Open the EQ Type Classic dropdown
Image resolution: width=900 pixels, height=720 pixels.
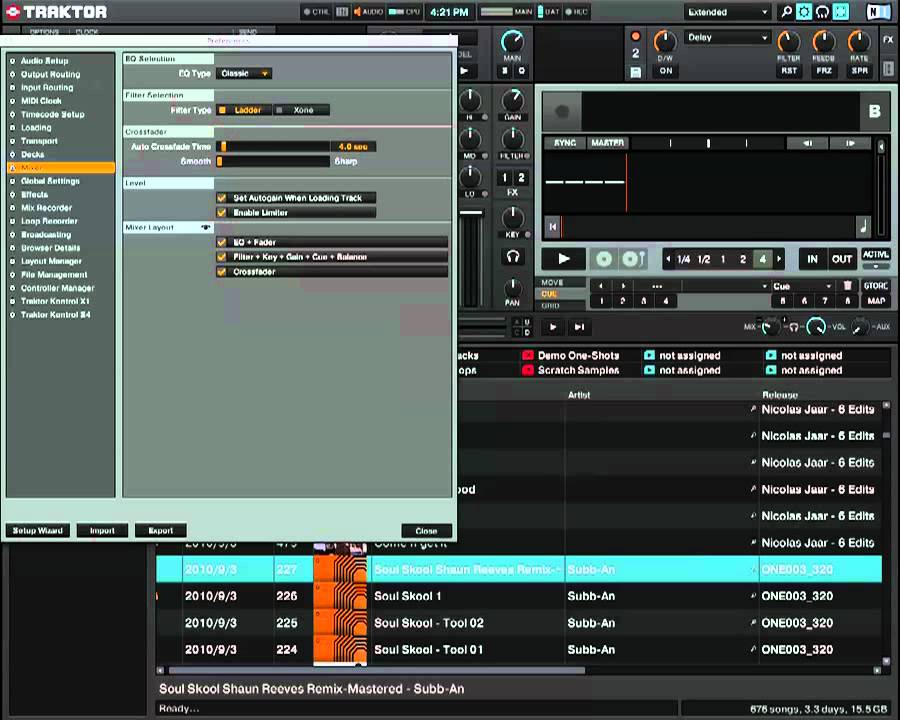tap(244, 73)
